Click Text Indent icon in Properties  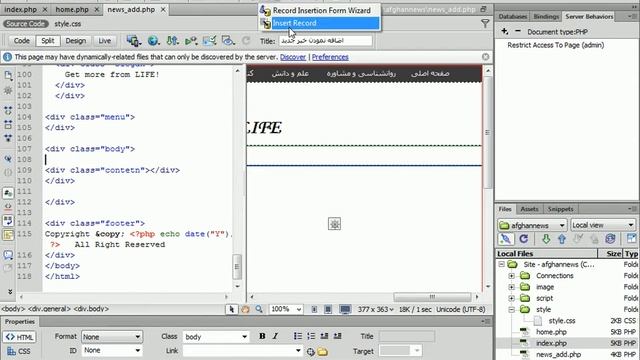point(337,336)
